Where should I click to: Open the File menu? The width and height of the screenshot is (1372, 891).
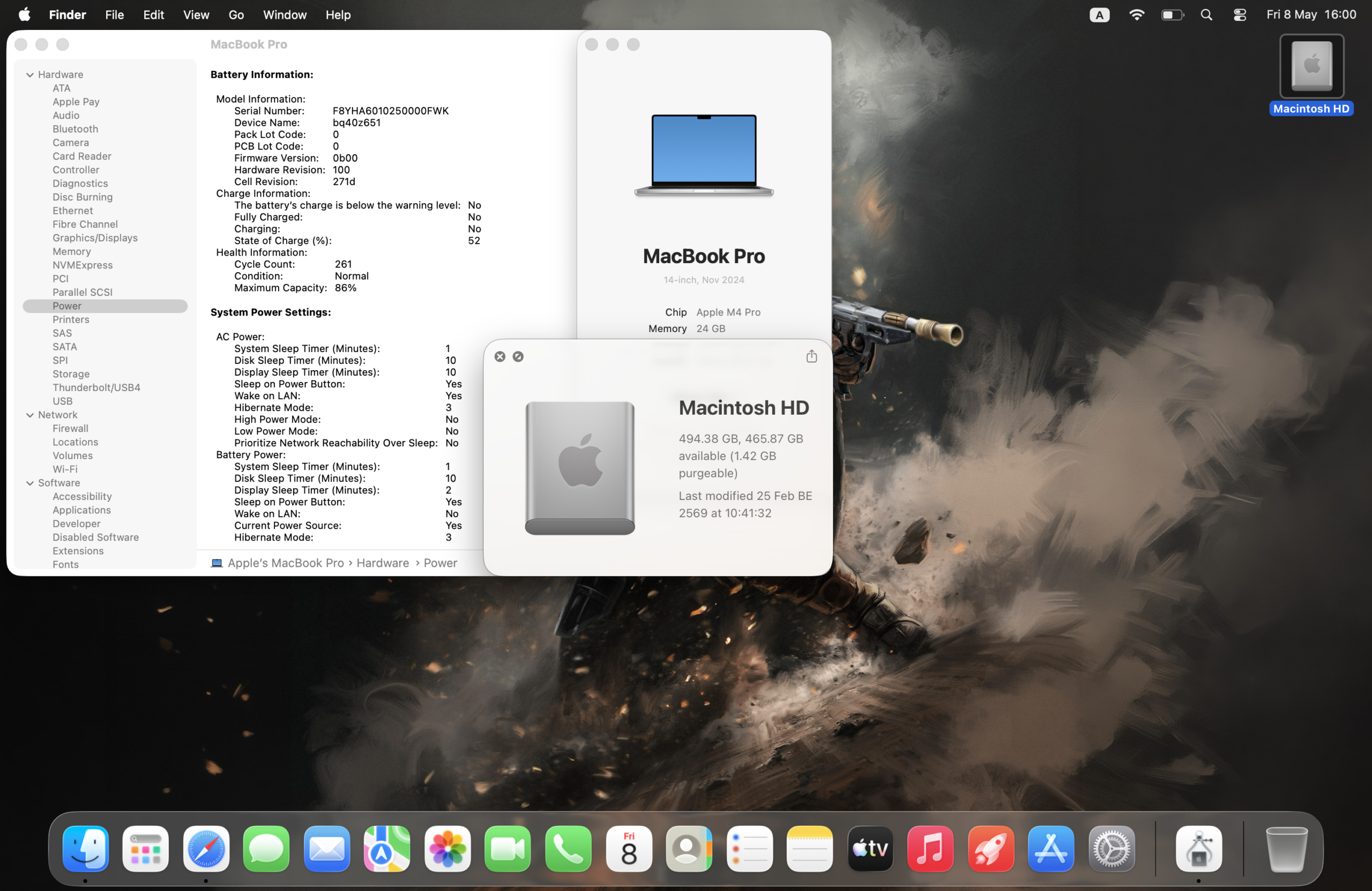pos(114,14)
